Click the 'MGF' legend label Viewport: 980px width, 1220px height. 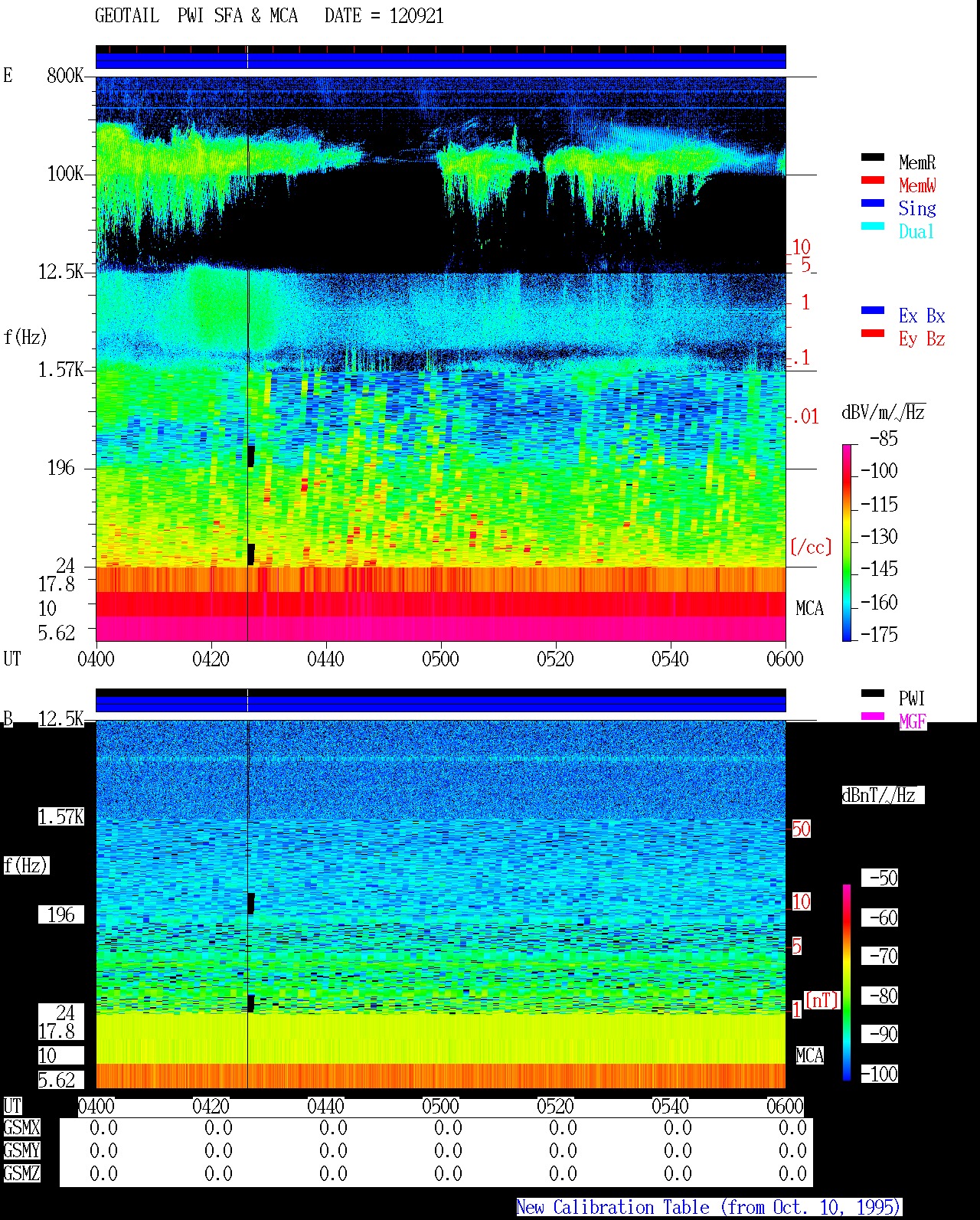click(x=913, y=721)
